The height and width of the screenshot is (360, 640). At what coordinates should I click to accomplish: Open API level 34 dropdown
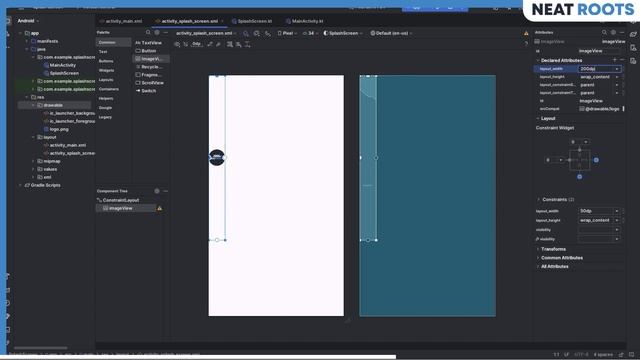(310, 33)
